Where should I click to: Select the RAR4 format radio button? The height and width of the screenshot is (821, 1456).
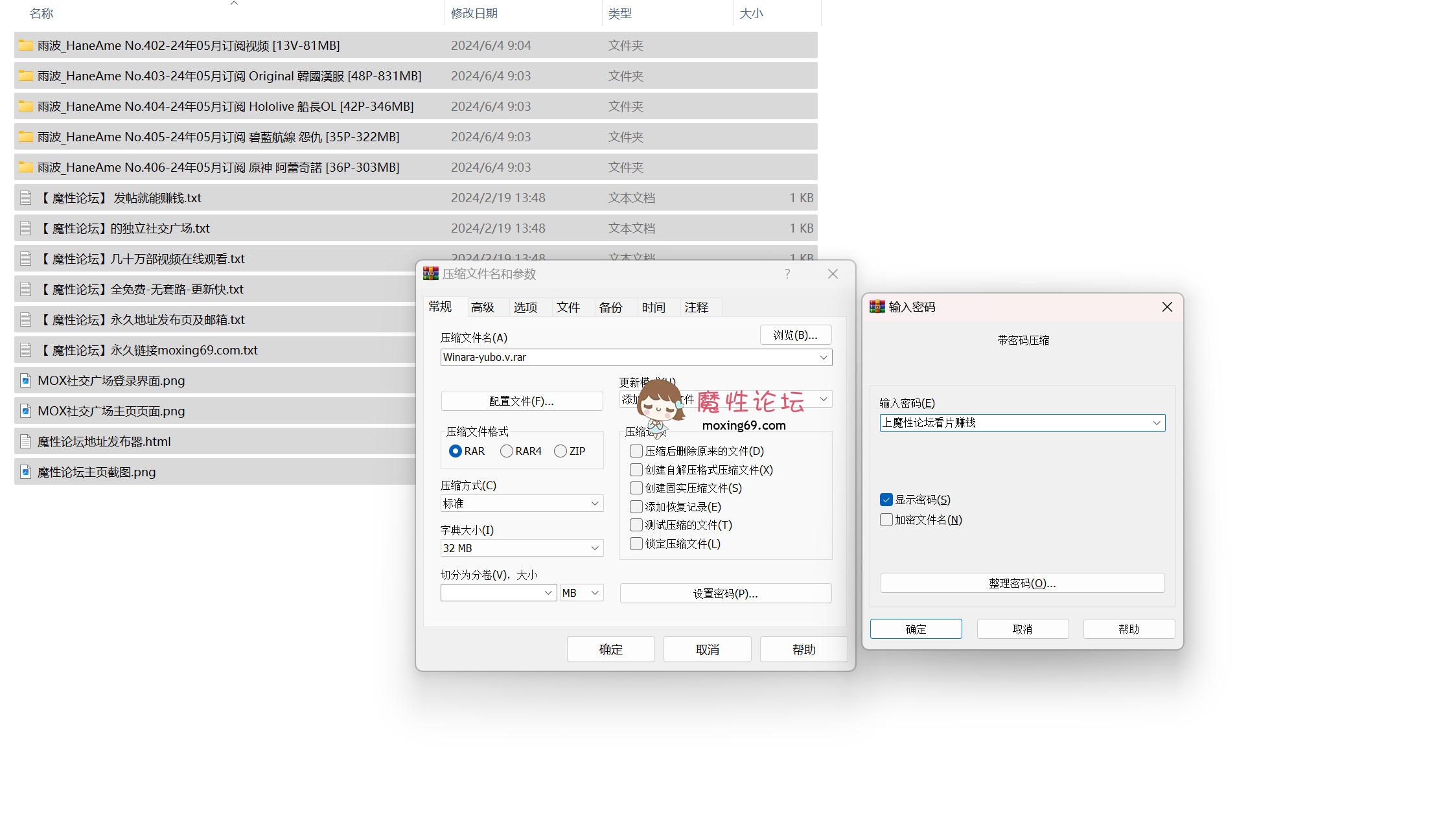pyautogui.click(x=507, y=451)
